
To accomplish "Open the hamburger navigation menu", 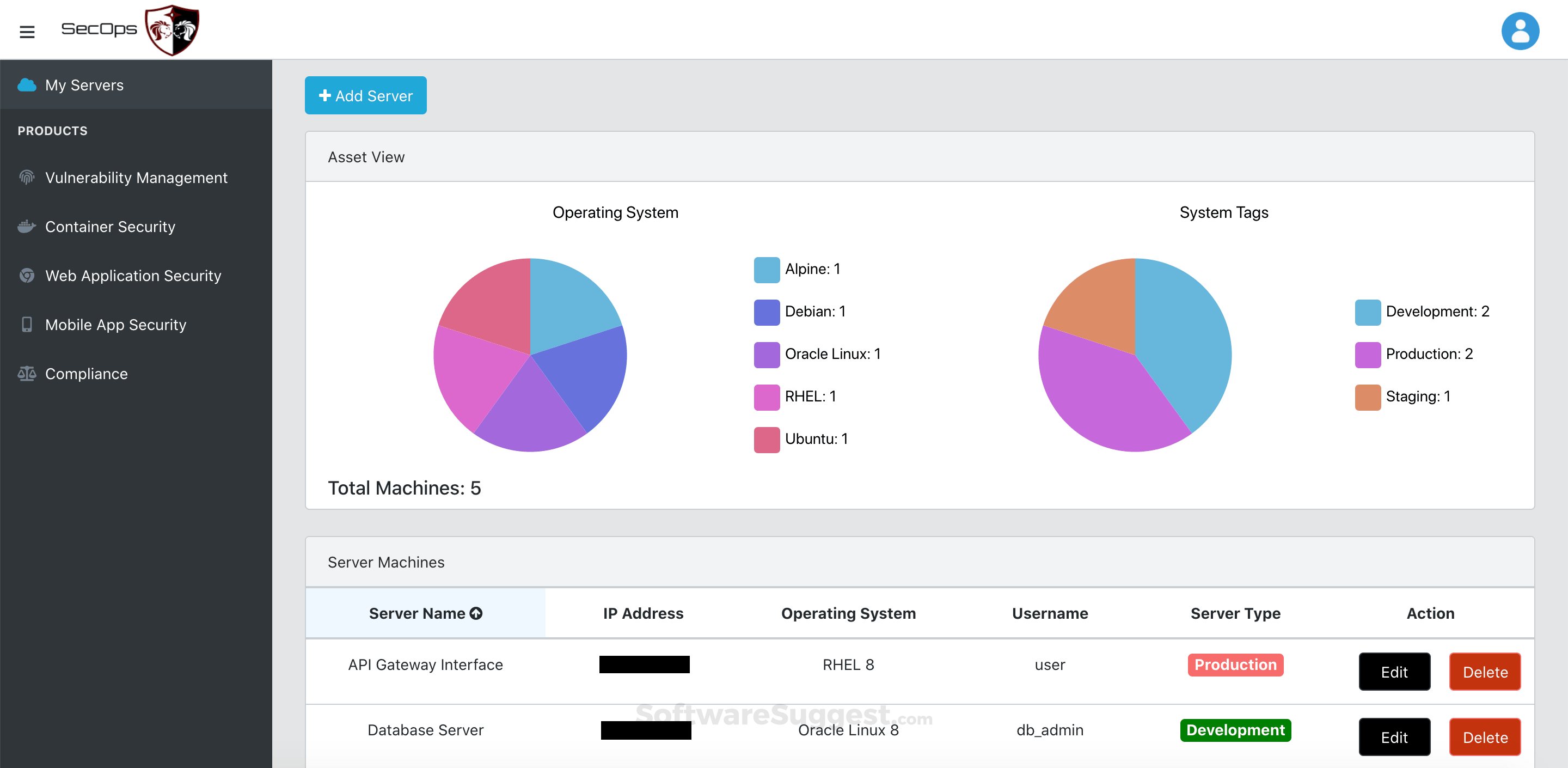I will [x=27, y=31].
